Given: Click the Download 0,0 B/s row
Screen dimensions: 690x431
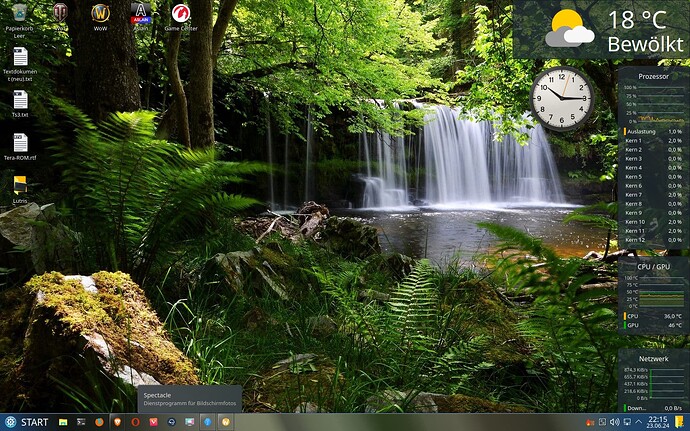Looking at the screenshot, I should (x=653, y=408).
